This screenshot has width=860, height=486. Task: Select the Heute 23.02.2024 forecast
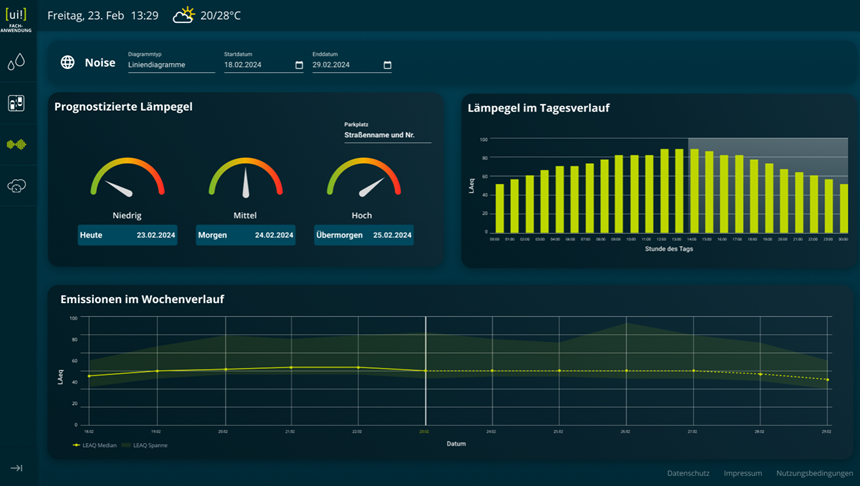pyautogui.click(x=127, y=235)
